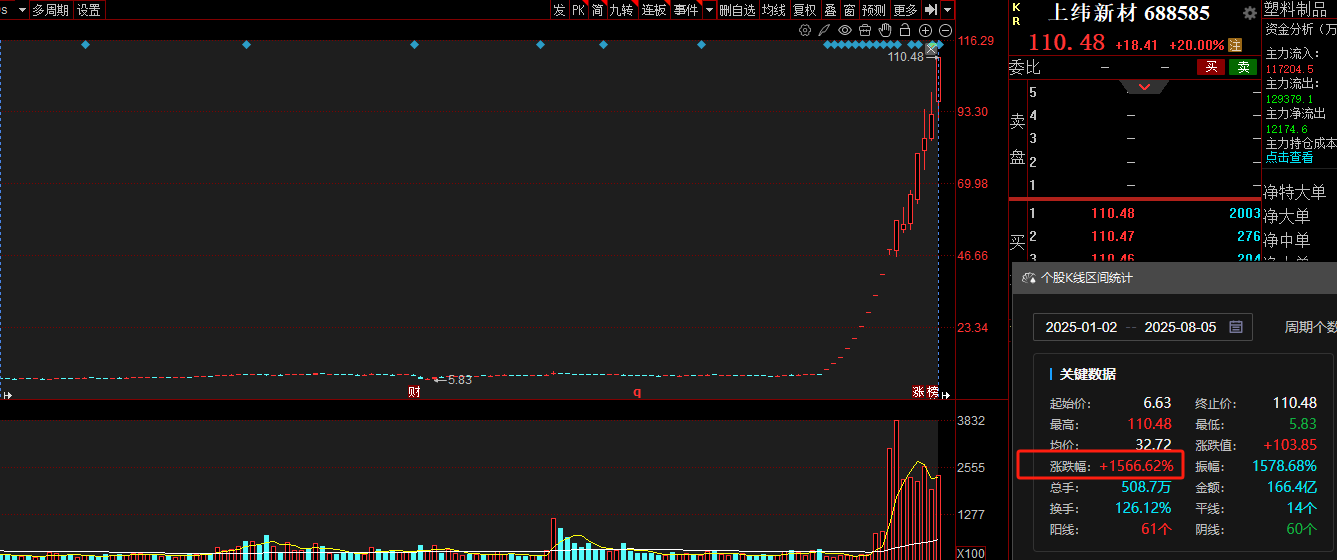Open the 复权 adjustment option
The image size is (1337, 560).
click(804, 10)
